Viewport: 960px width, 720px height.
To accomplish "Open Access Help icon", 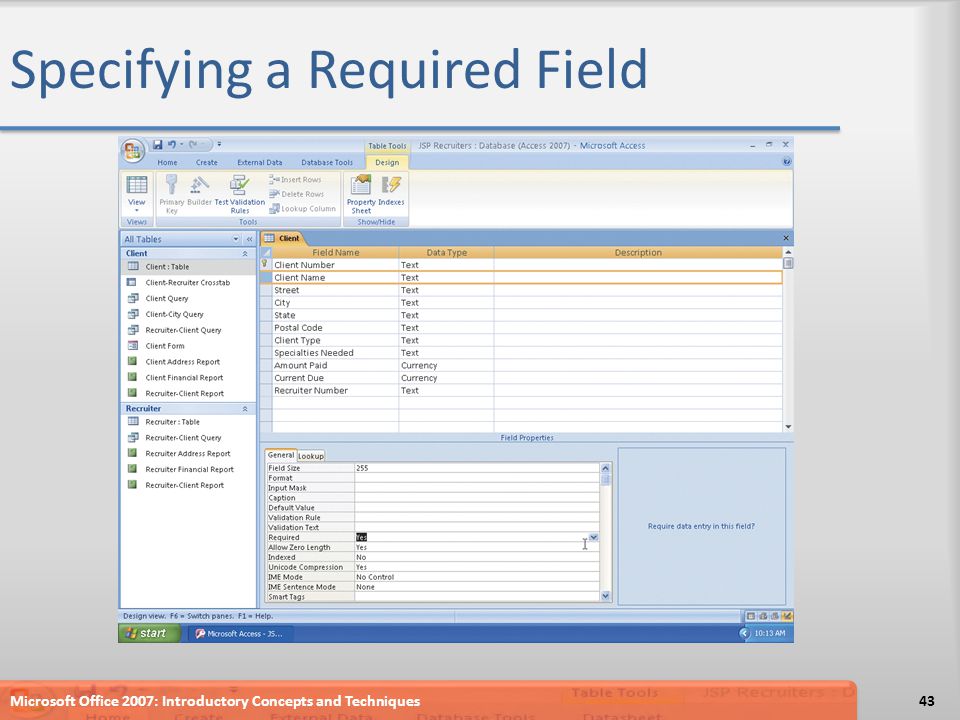I will point(787,162).
